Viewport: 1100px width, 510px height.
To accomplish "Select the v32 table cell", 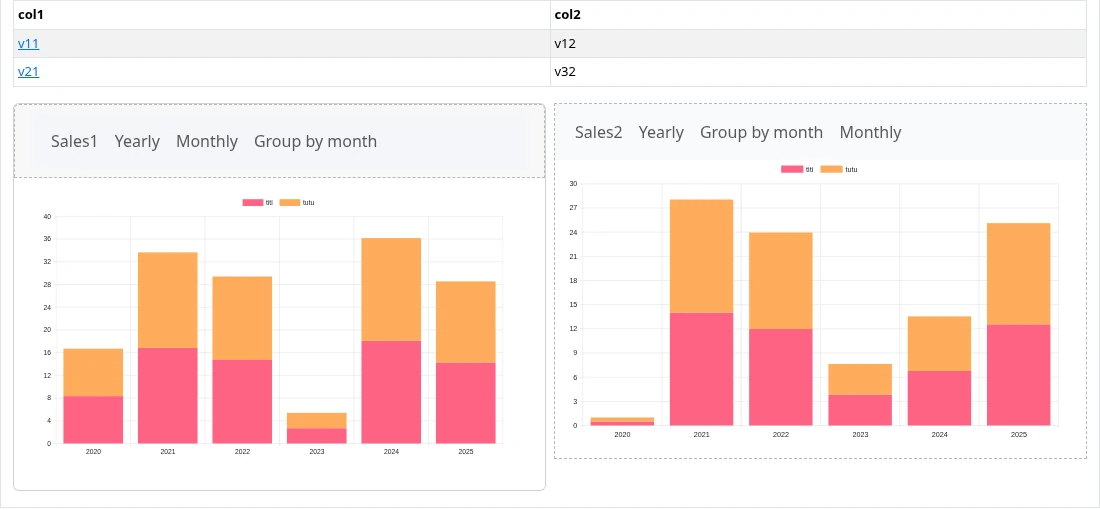I will 818,72.
